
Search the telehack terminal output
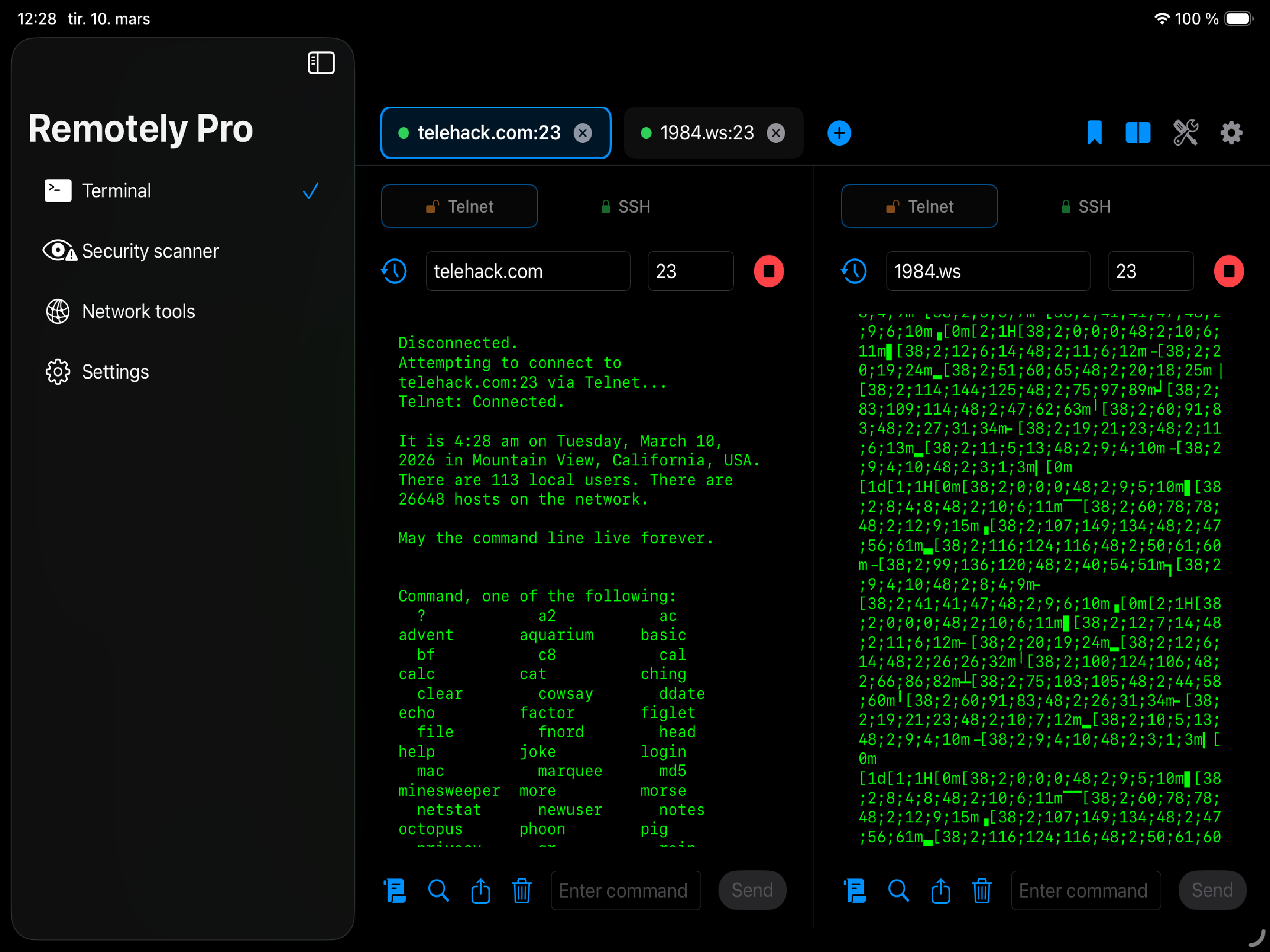[439, 891]
